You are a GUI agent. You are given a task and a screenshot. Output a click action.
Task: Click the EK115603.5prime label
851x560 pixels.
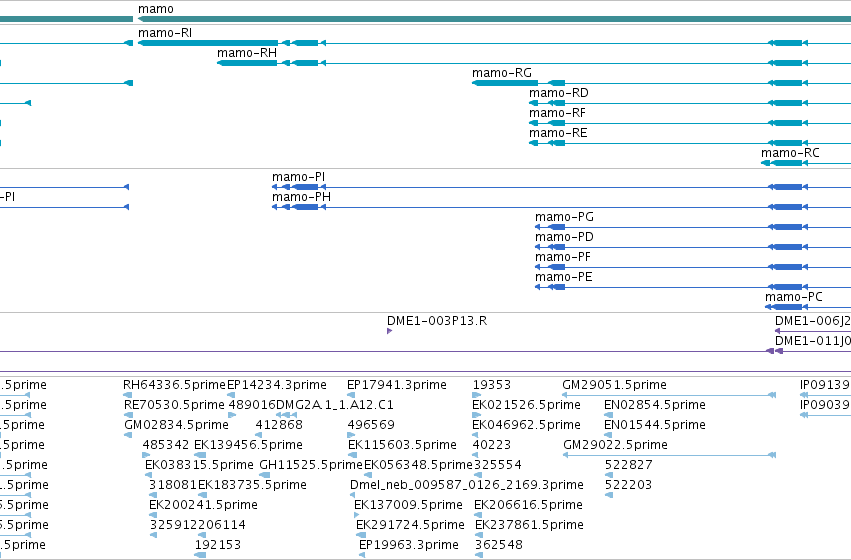coord(402,446)
